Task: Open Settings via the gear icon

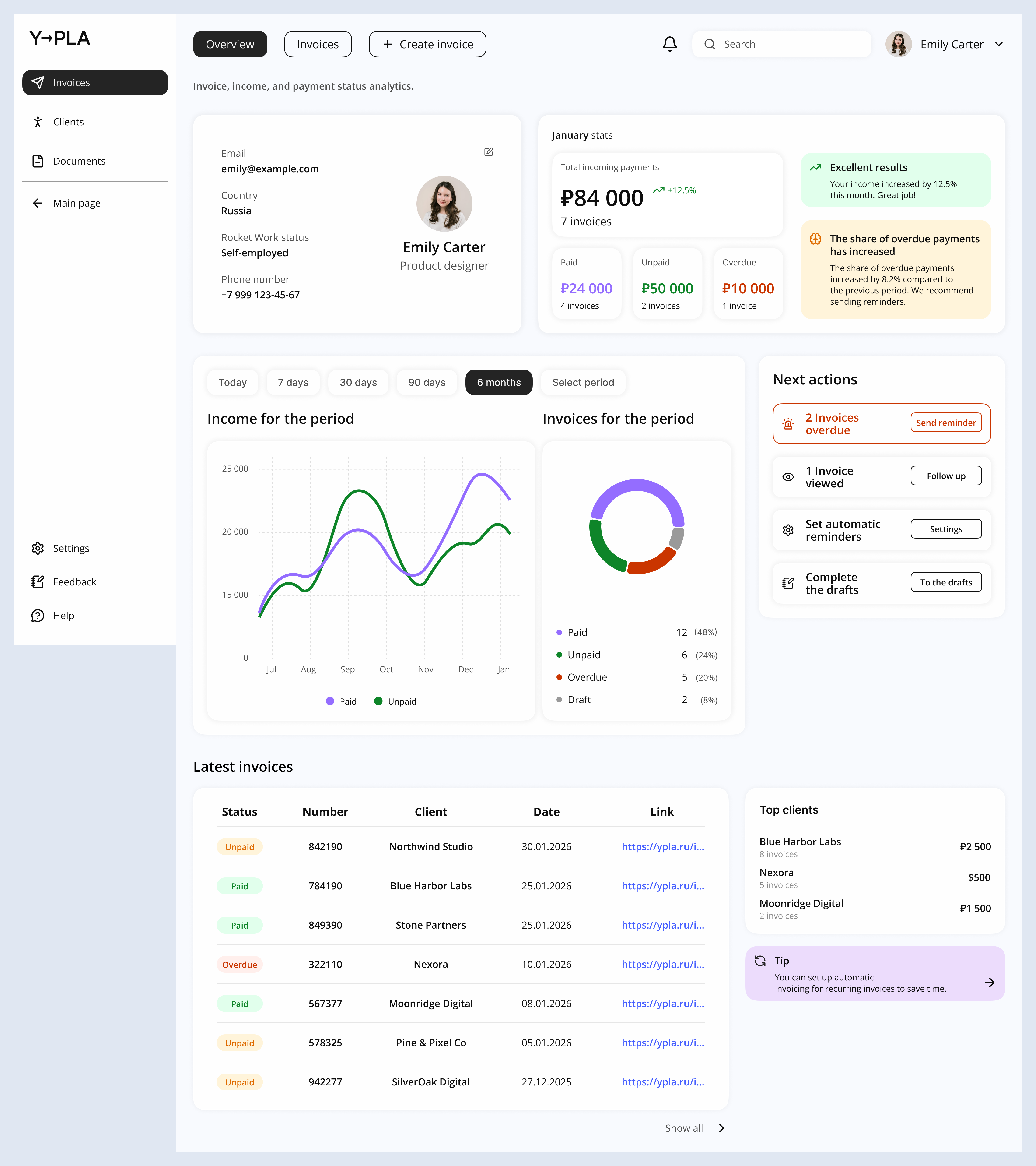Action: click(x=38, y=548)
